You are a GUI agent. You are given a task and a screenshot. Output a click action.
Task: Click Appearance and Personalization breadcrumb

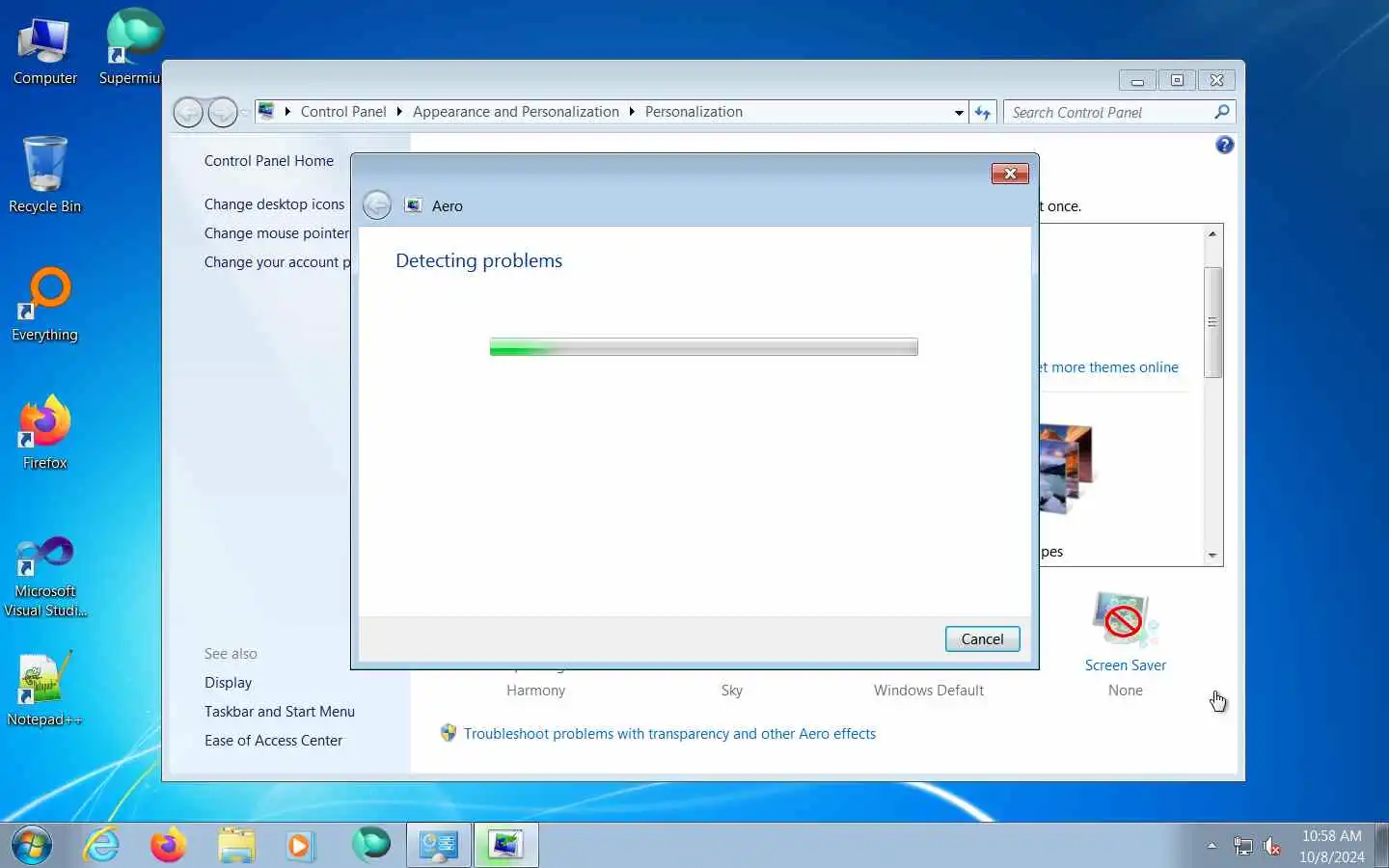(516, 112)
